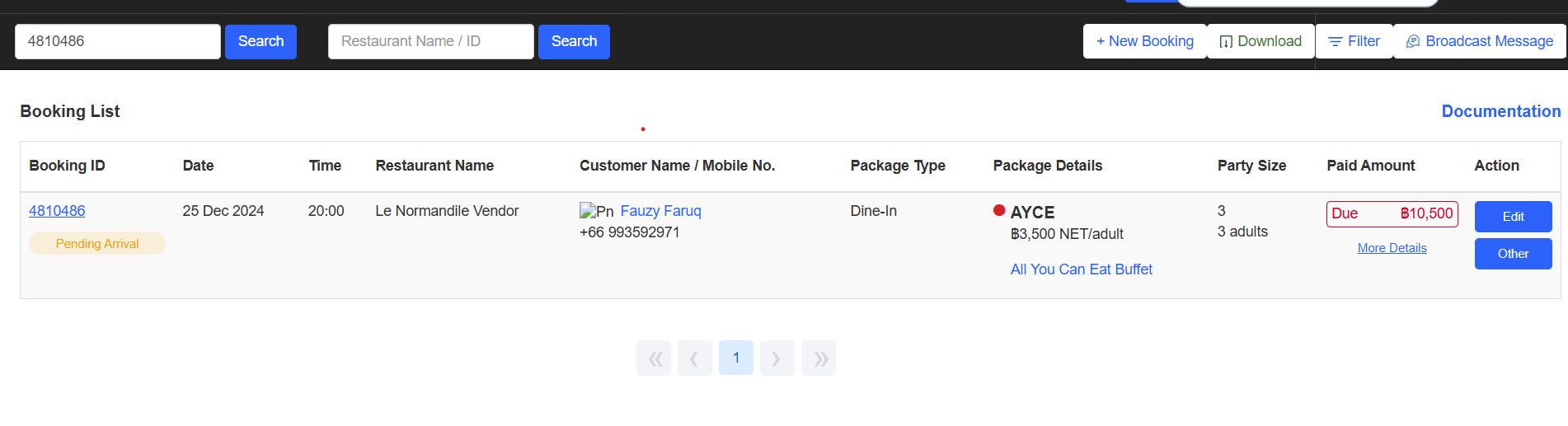The width and height of the screenshot is (1568, 426).
Task: Focus the Restaurant Name / ID input
Action: [x=430, y=41]
